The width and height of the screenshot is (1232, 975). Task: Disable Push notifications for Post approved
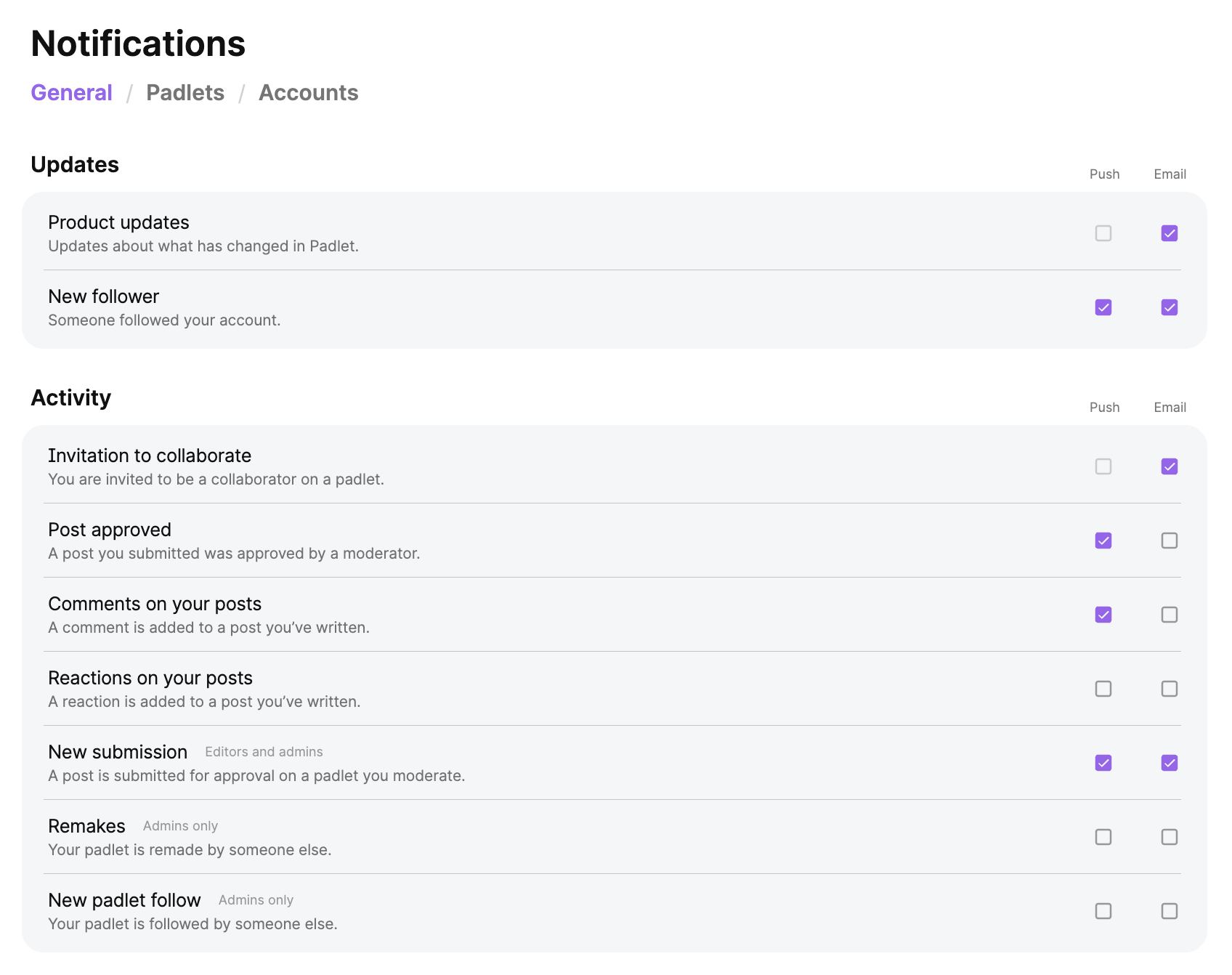pos(1103,541)
